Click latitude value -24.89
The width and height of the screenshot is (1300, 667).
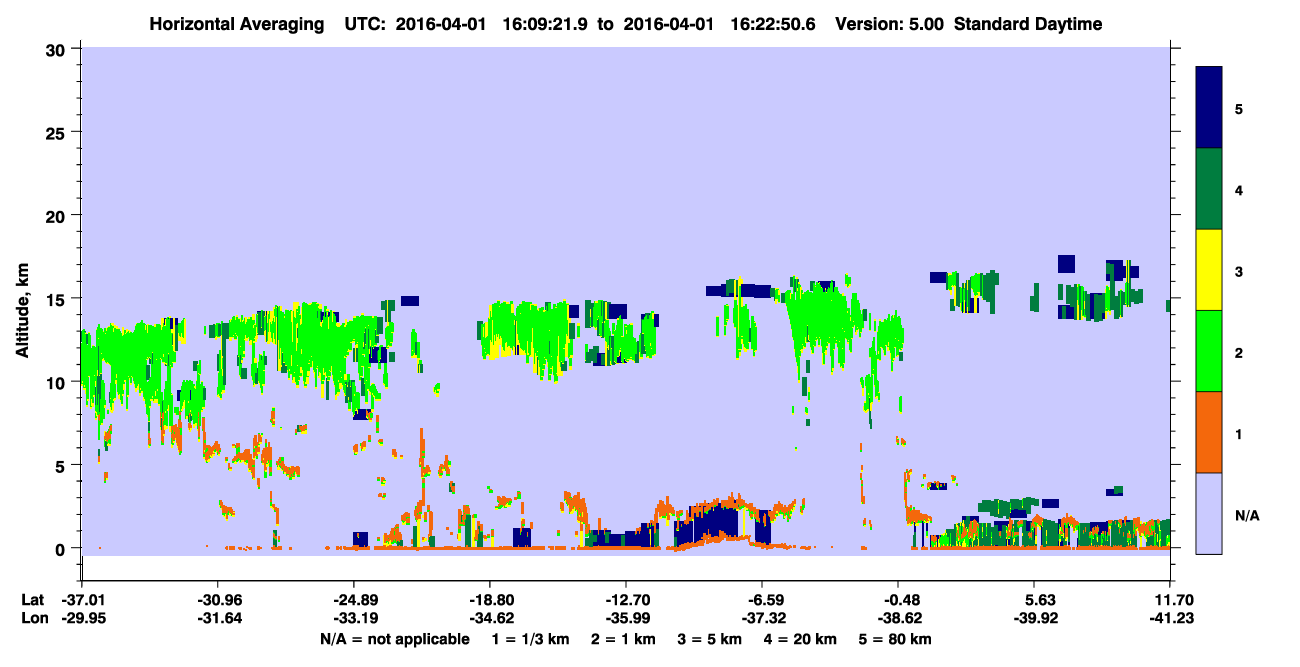353,600
